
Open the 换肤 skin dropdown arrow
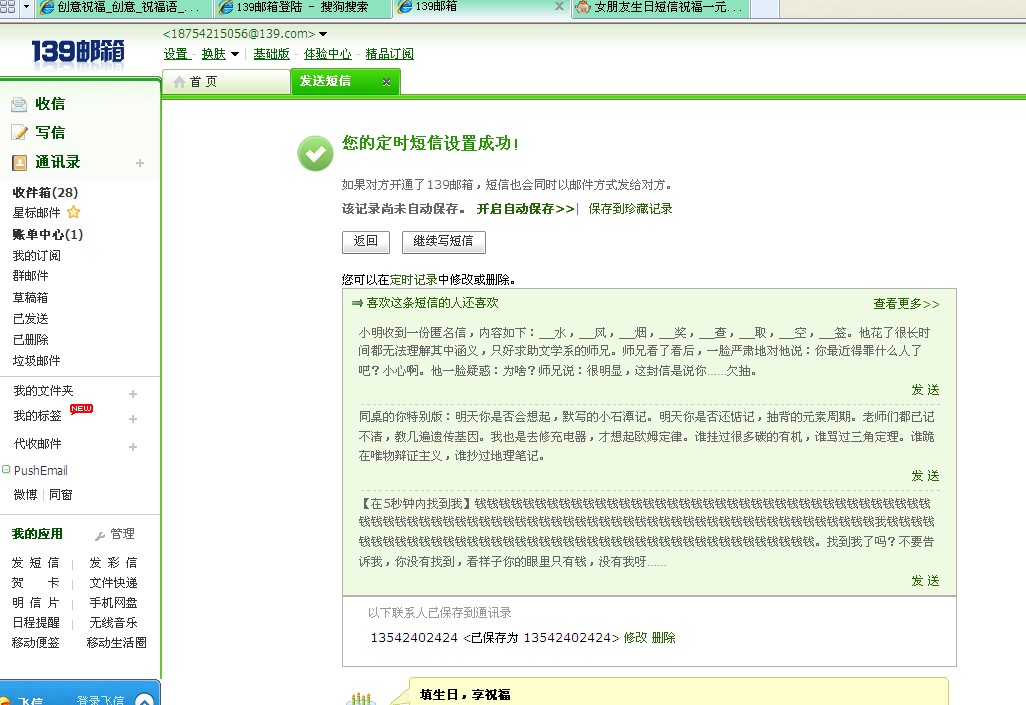pos(234,54)
